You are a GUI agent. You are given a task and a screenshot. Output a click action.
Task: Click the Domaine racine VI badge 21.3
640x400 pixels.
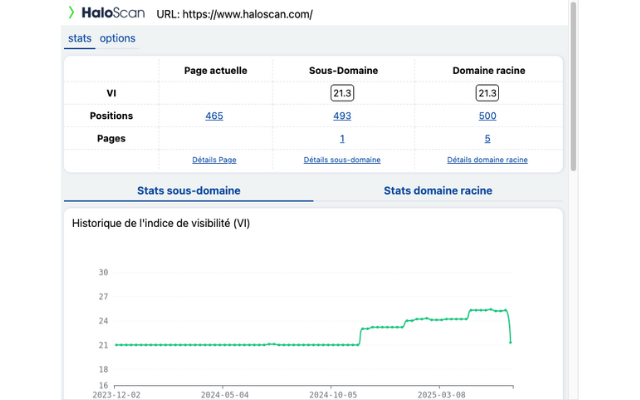pyautogui.click(x=487, y=93)
